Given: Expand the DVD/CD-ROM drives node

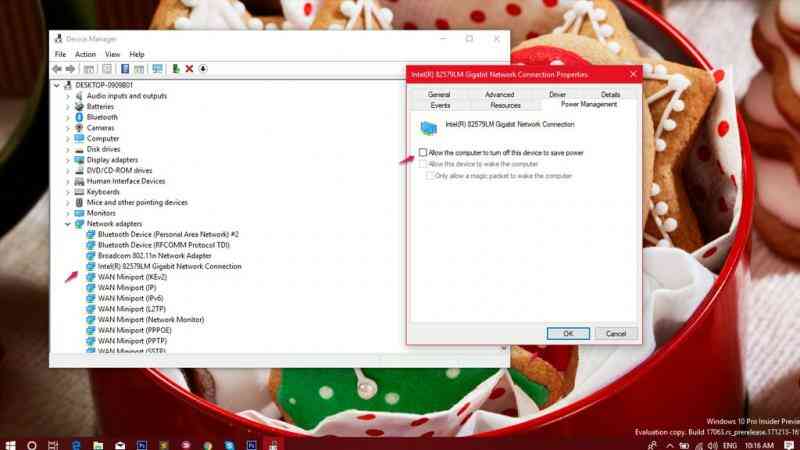Looking at the screenshot, I should pos(68,170).
